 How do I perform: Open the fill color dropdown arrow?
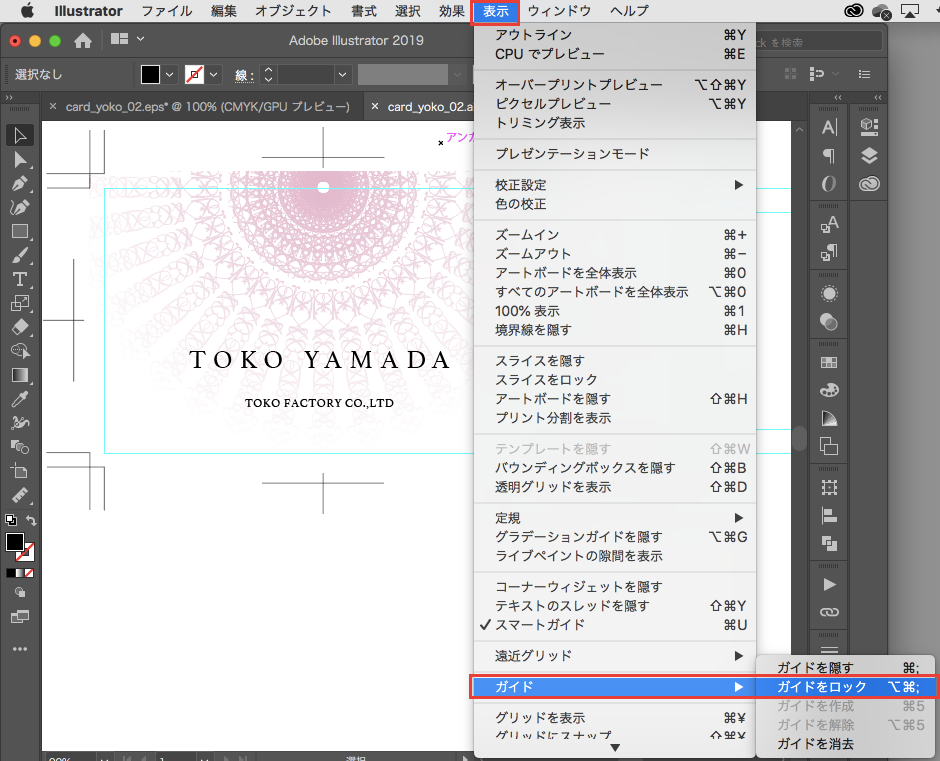pos(169,75)
